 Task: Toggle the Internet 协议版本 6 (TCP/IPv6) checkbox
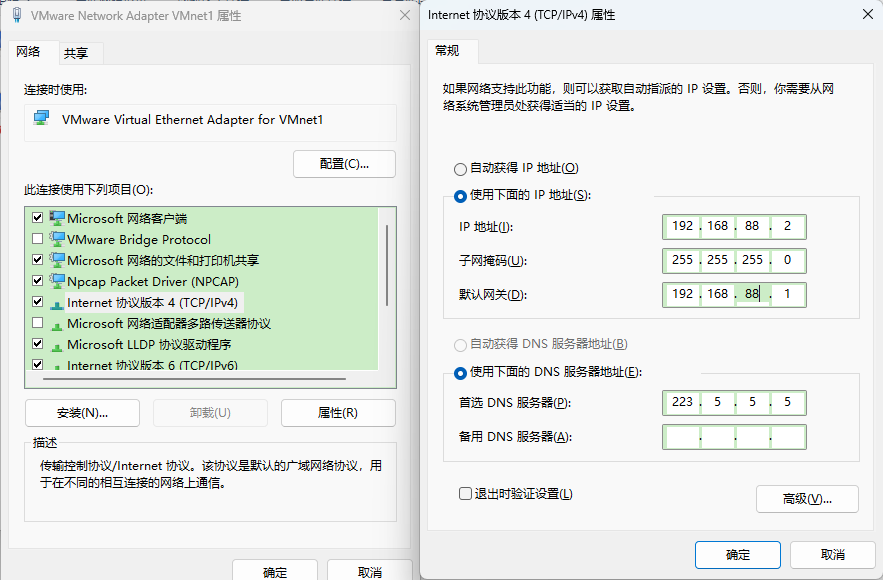(x=38, y=364)
